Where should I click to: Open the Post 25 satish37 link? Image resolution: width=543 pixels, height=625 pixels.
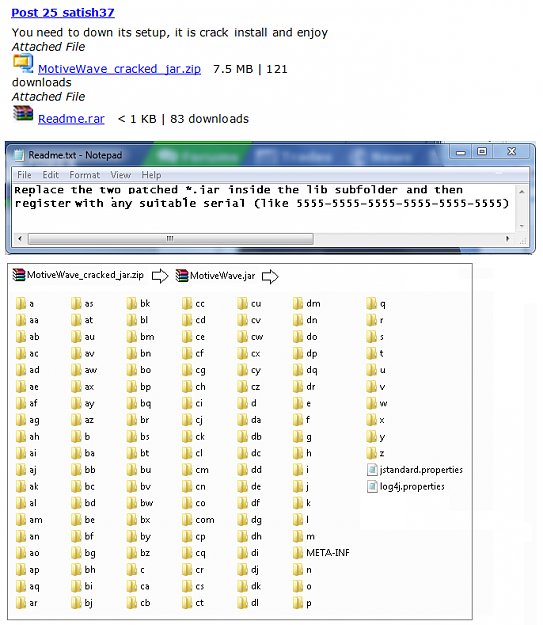(63, 13)
